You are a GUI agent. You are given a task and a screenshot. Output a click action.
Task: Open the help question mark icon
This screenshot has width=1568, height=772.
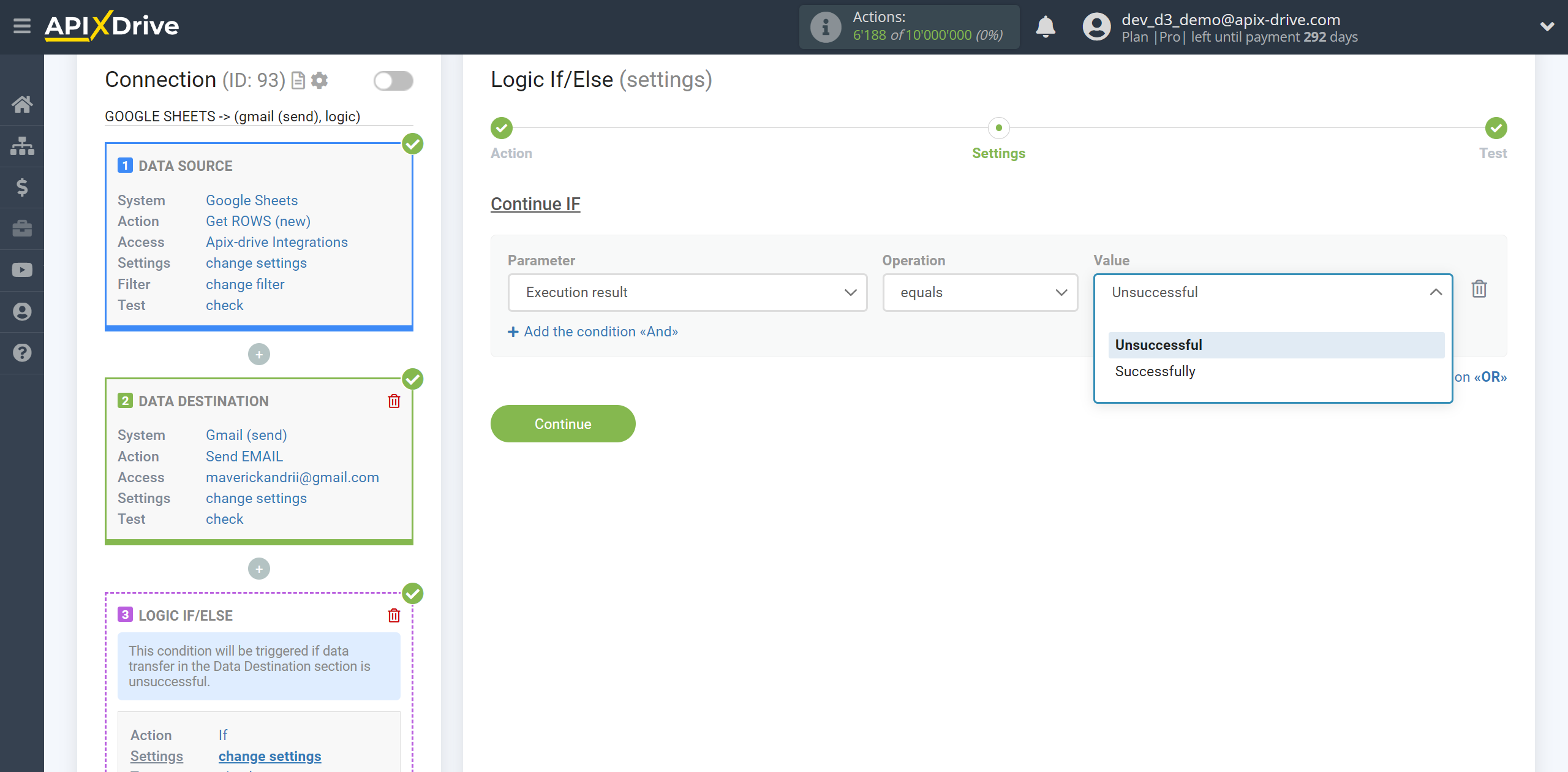[x=22, y=353]
